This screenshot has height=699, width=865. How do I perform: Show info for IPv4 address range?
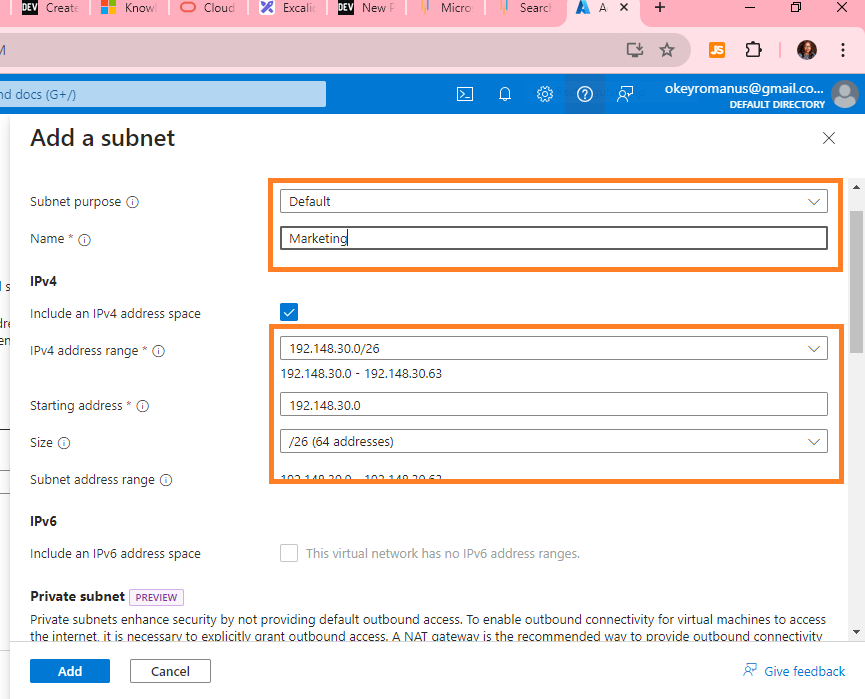coord(158,351)
